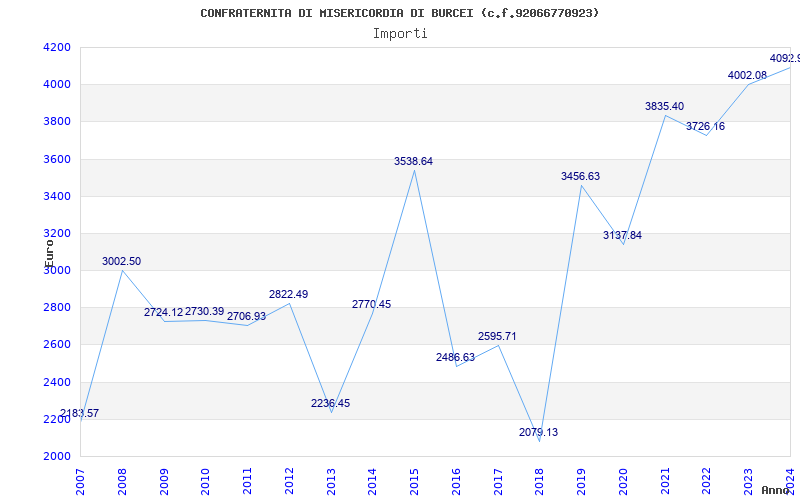Click y-axis value 4200
The image size is (800, 500).
pyautogui.click(x=57, y=47)
